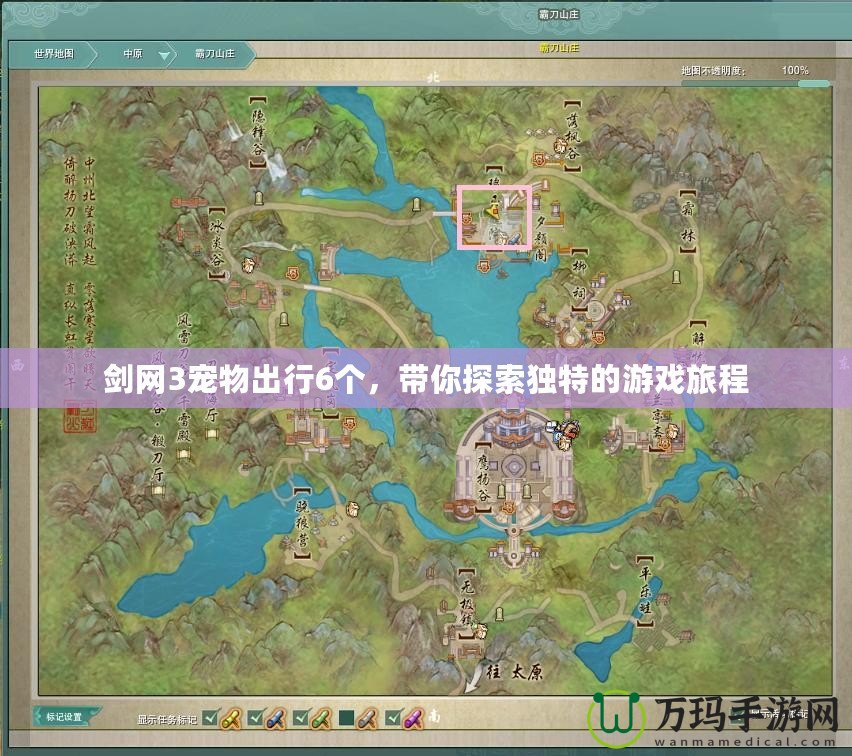This screenshot has height=756, width=852.
Task: Expand the 中原 dropdown arrow
Action: pos(164,55)
